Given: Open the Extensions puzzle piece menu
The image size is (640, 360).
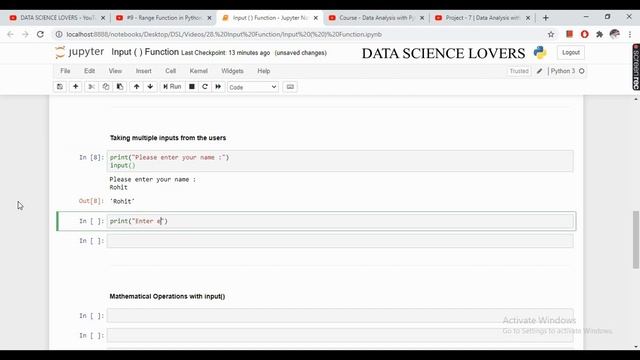Looking at the screenshot, I should click(600, 34).
